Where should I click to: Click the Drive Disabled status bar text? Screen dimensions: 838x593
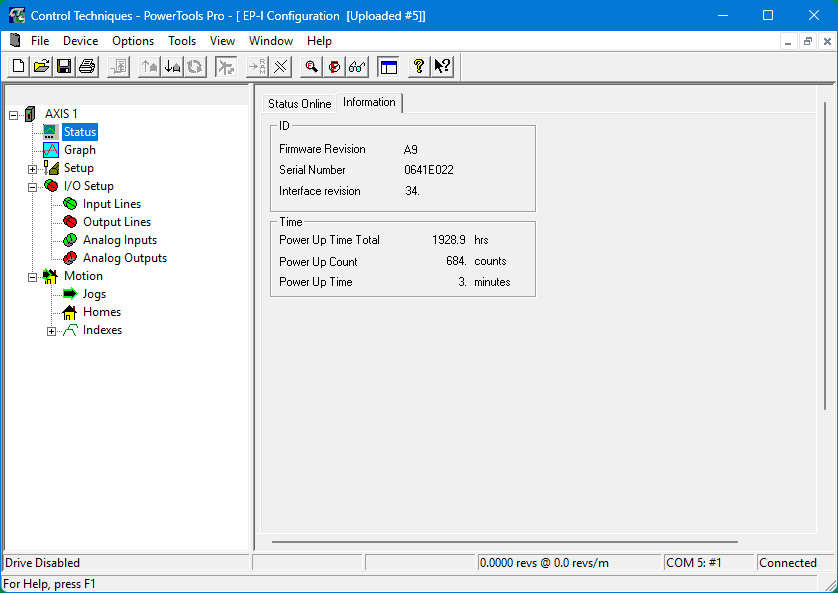click(x=42, y=563)
